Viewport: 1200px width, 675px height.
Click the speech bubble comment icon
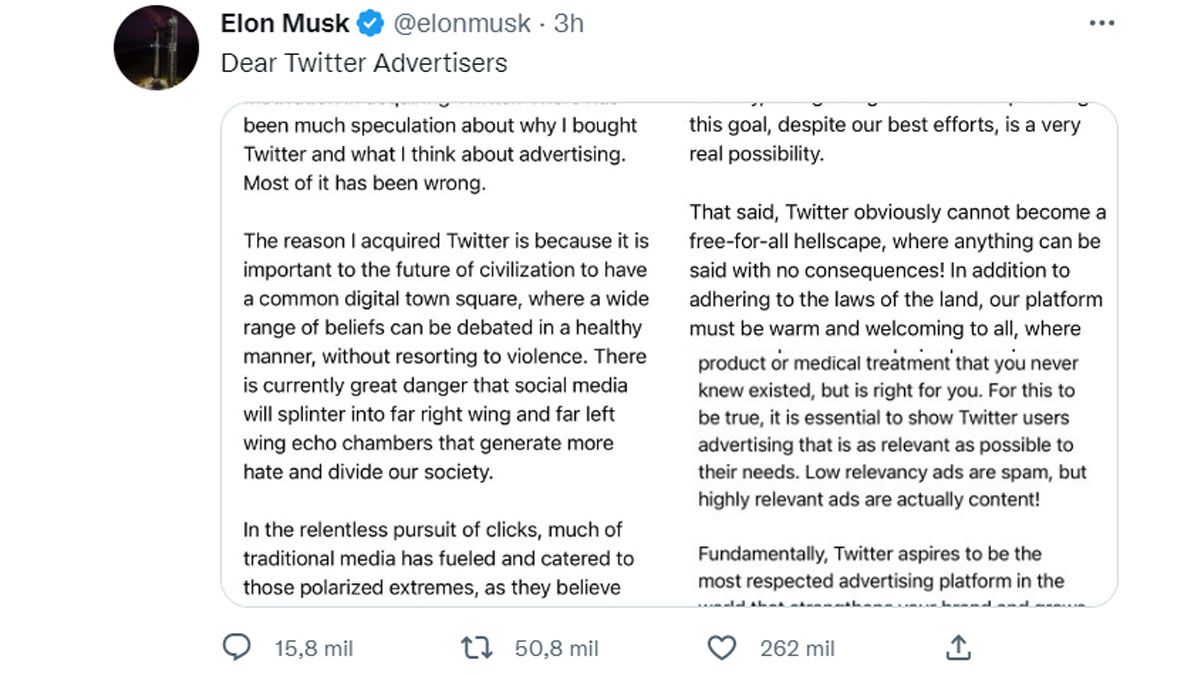point(236,648)
